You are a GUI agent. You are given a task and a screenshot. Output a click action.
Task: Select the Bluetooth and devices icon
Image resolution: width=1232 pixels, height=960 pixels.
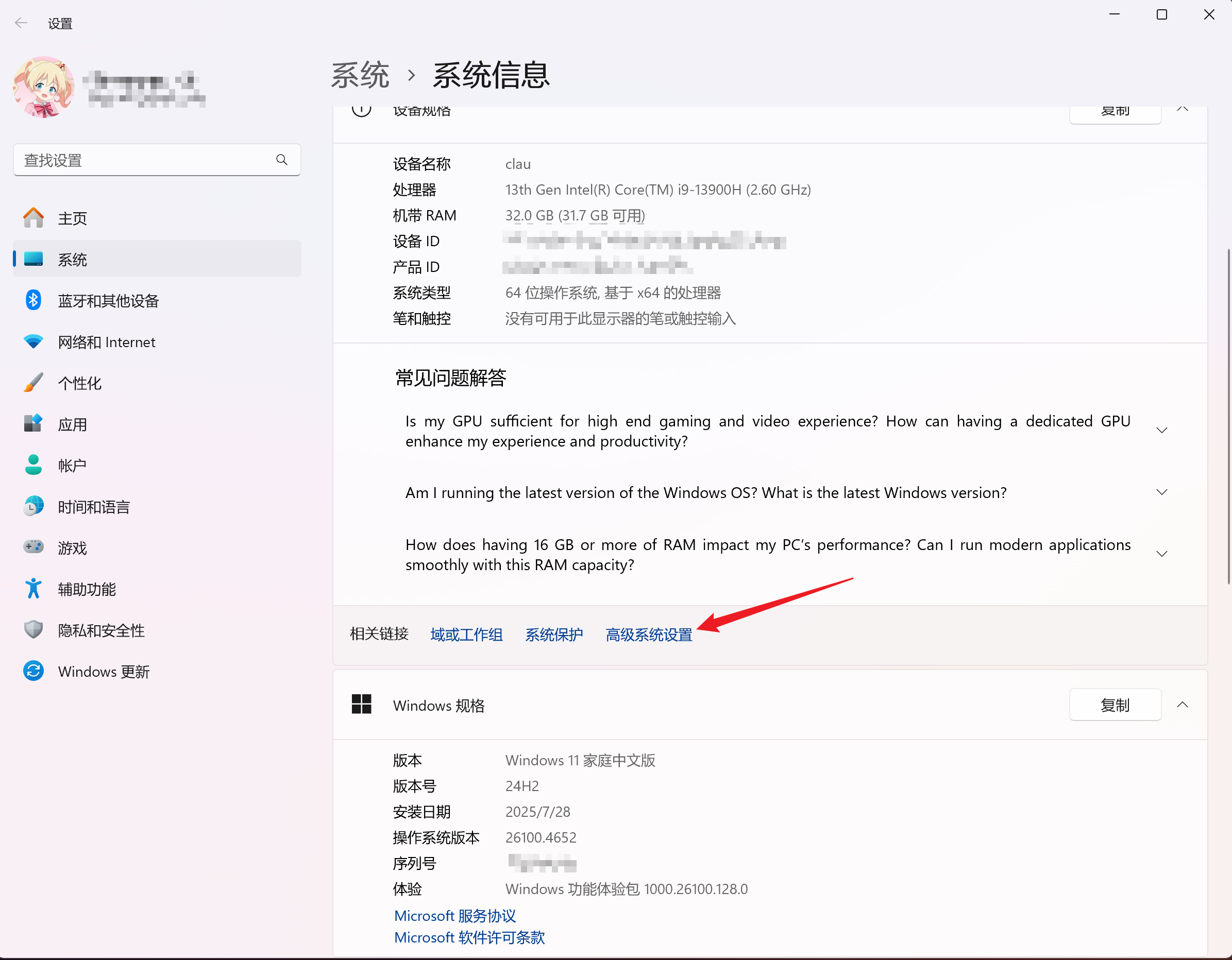click(x=33, y=300)
